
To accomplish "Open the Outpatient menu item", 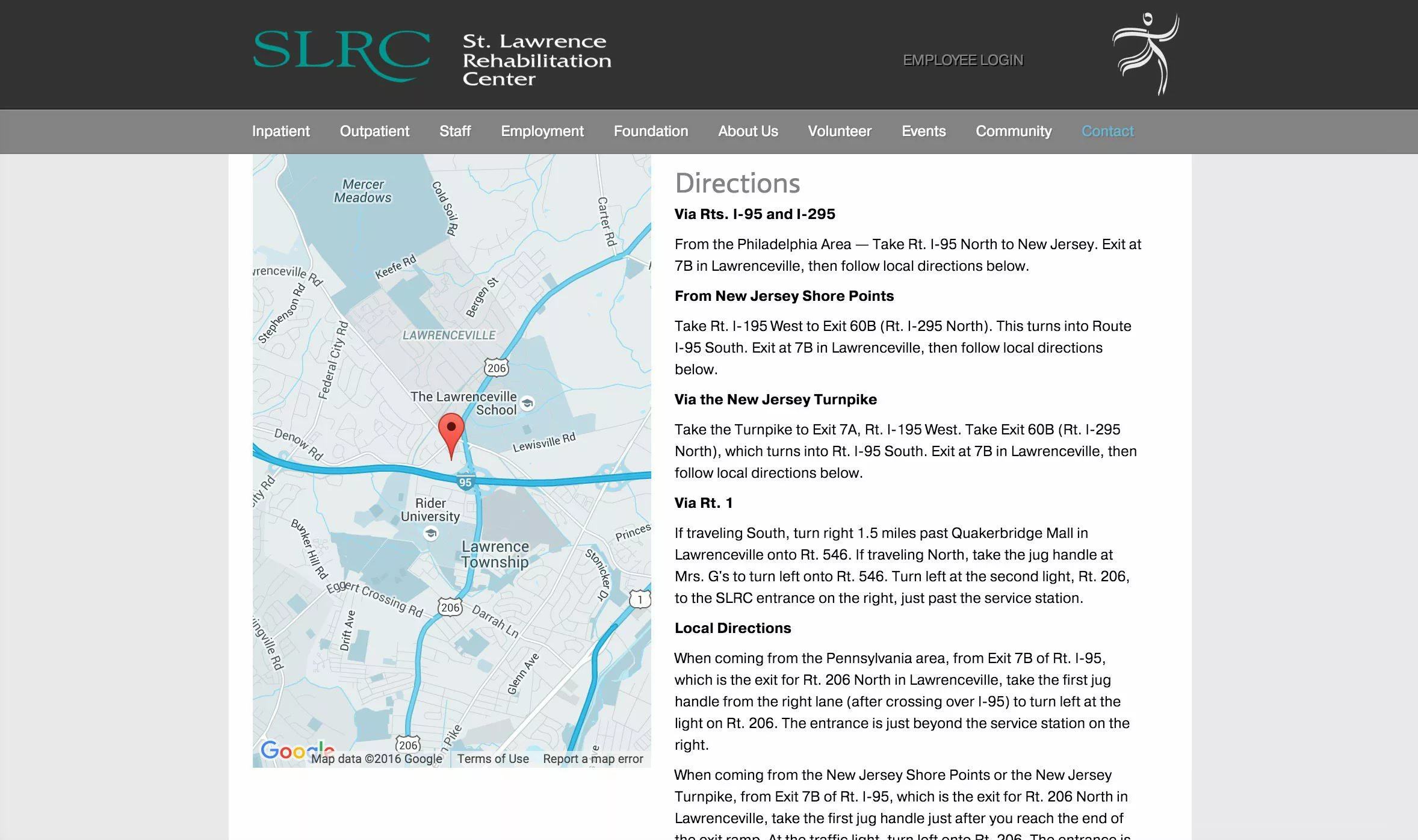I will pyautogui.click(x=374, y=131).
